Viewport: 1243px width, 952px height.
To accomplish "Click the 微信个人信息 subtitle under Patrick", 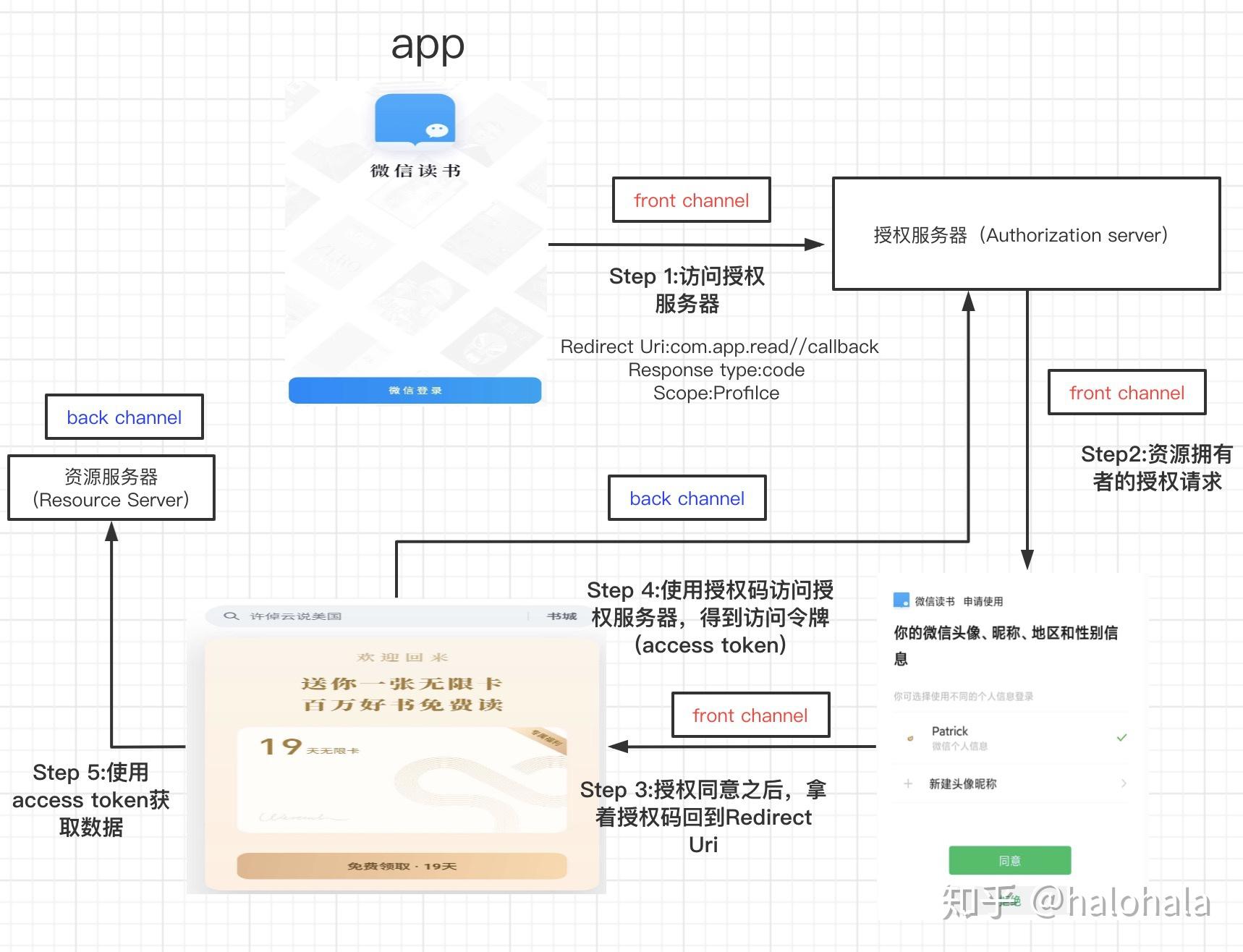I will tap(959, 746).
